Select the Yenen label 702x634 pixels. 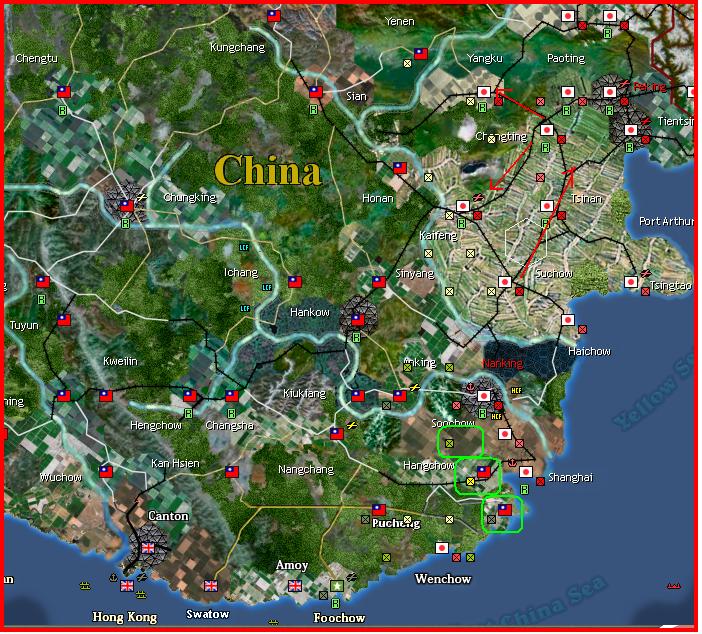(x=400, y=21)
